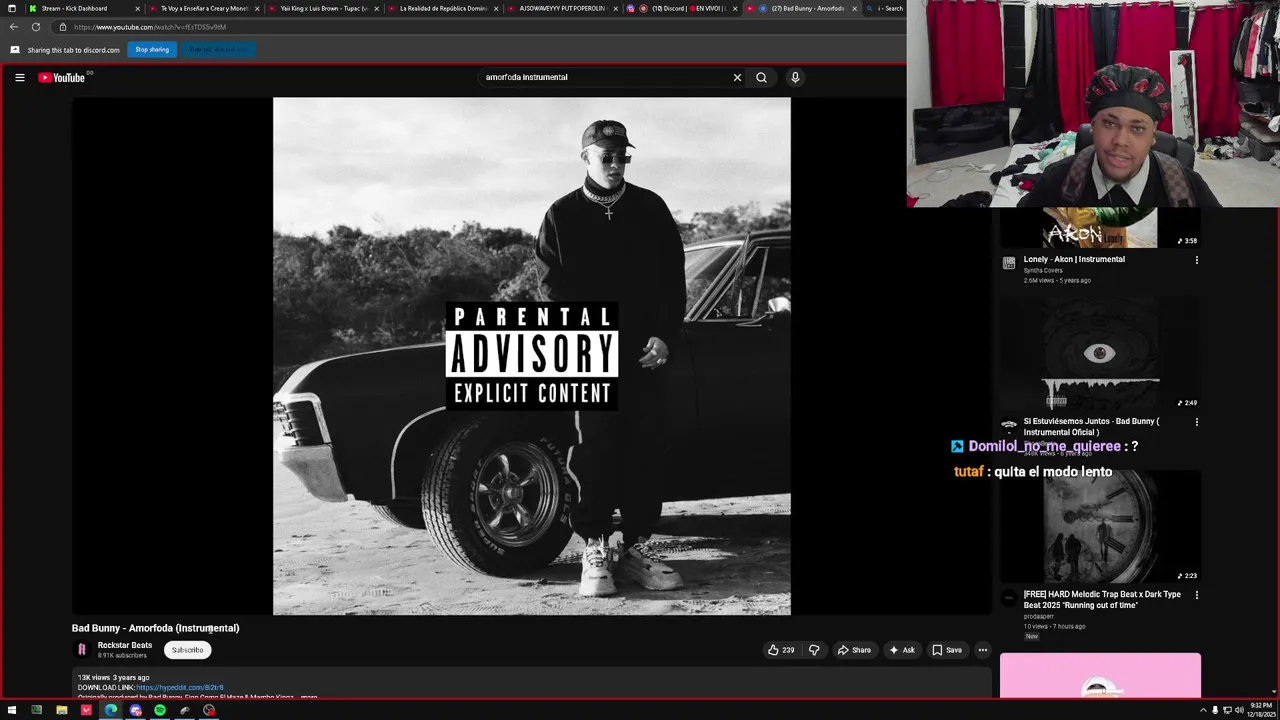Open Si Estuviésemos Juntos instrumental thumbnail
This screenshot has width=1280, height=720.
click(1100, 352)
